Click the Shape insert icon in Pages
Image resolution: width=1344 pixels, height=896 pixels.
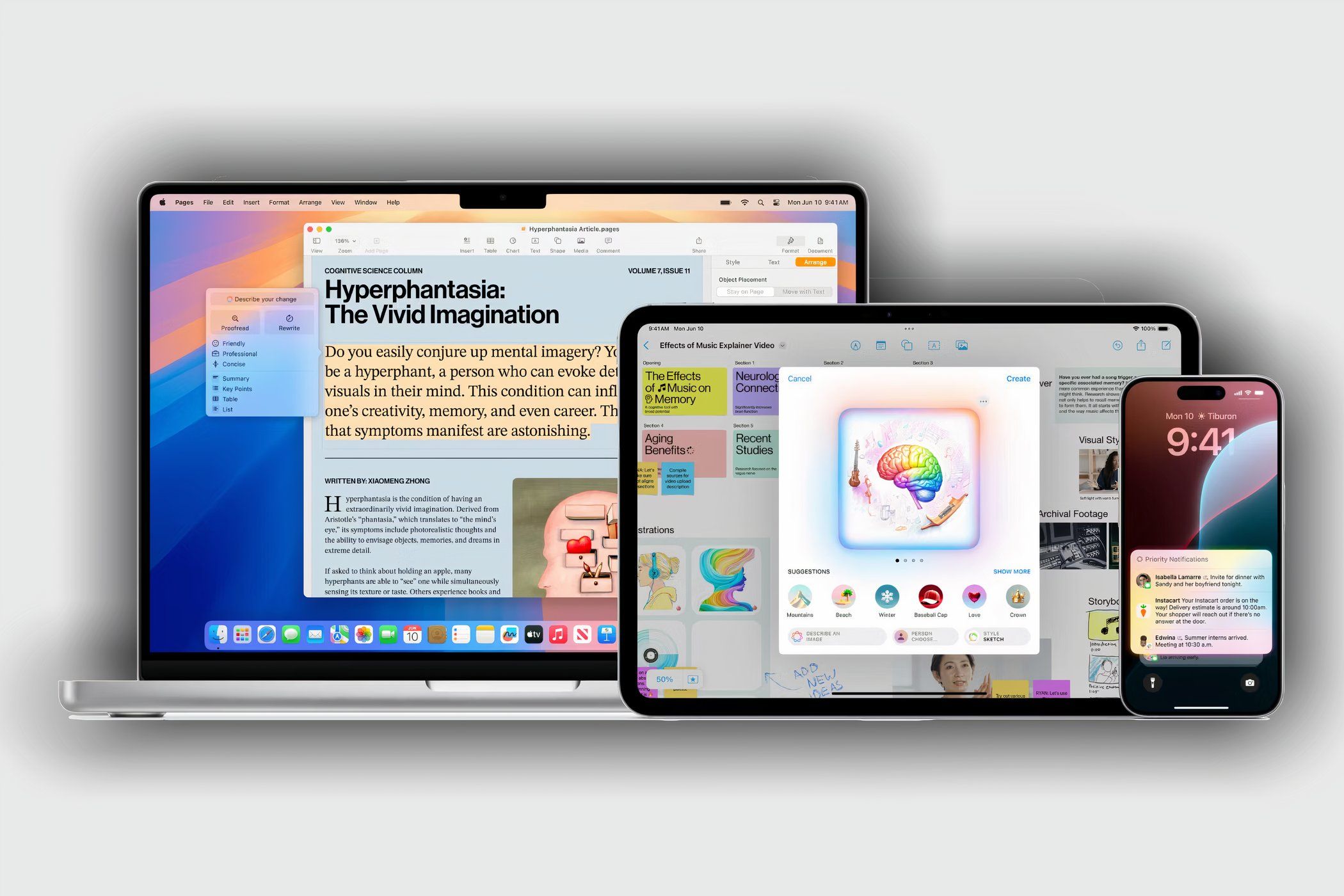[557, 246]
